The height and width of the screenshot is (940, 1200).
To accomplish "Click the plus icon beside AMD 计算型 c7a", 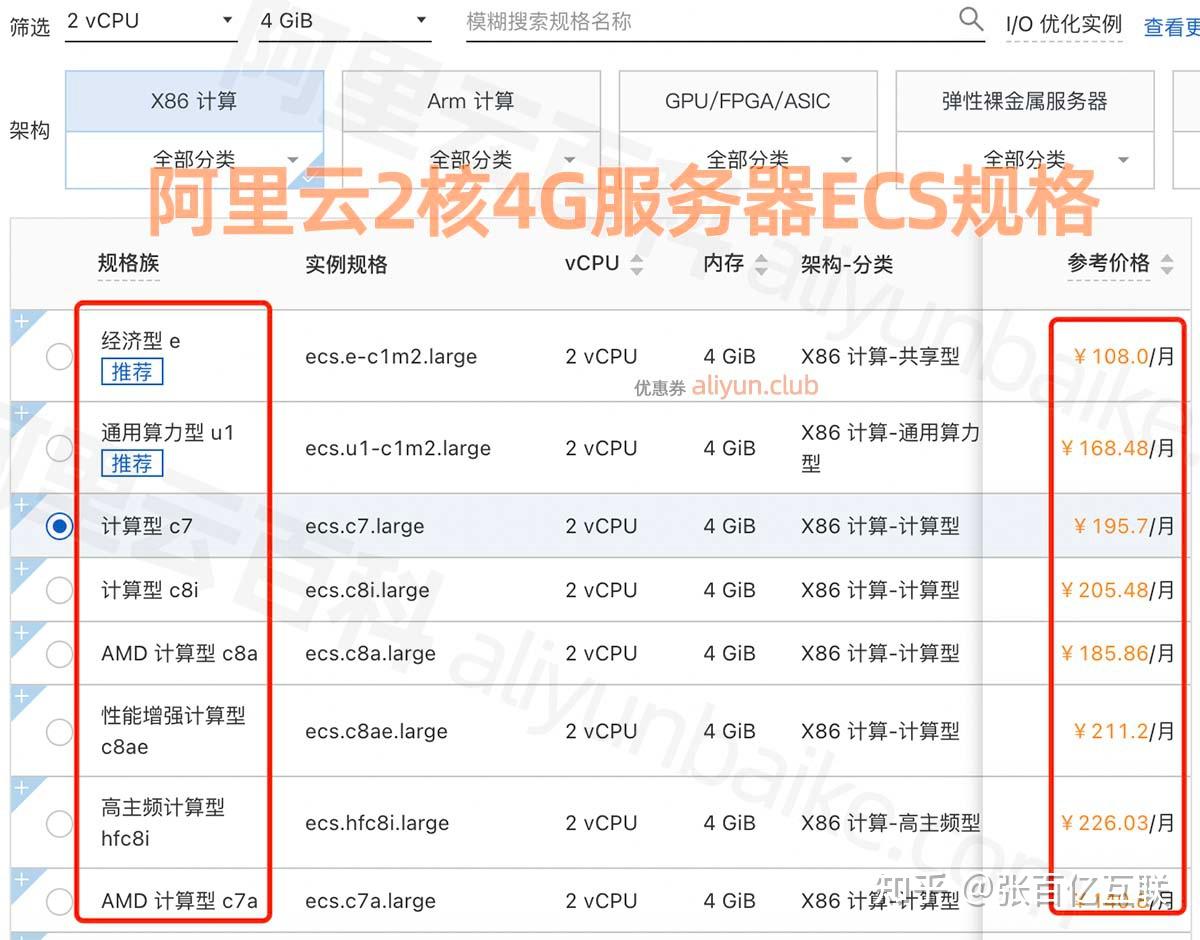I will click(x=21, y=876).
